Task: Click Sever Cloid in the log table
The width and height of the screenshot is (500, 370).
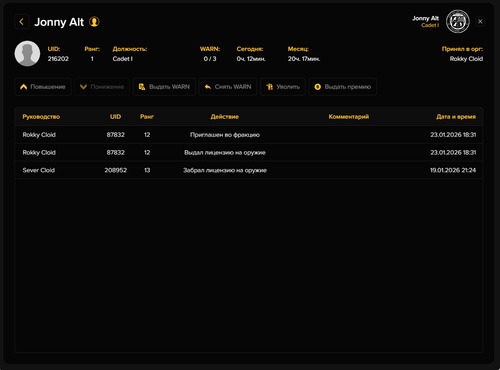Action: click(39, 170)
